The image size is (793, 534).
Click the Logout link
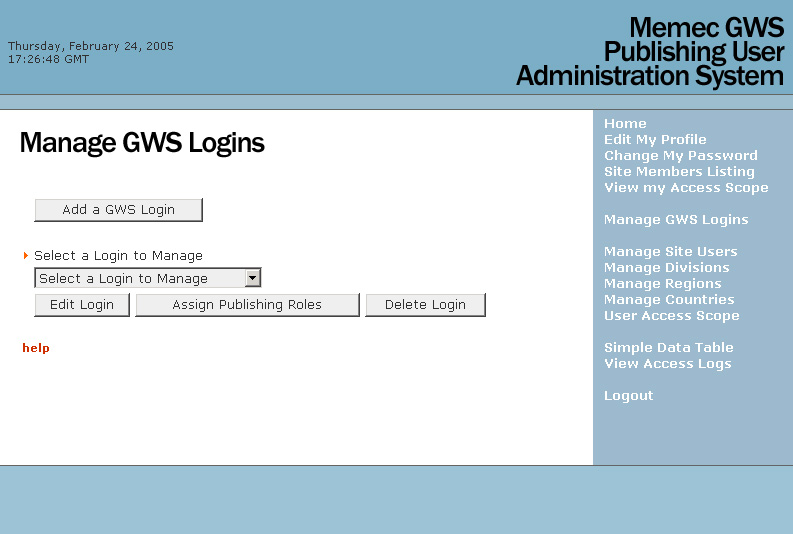(629, 395)
